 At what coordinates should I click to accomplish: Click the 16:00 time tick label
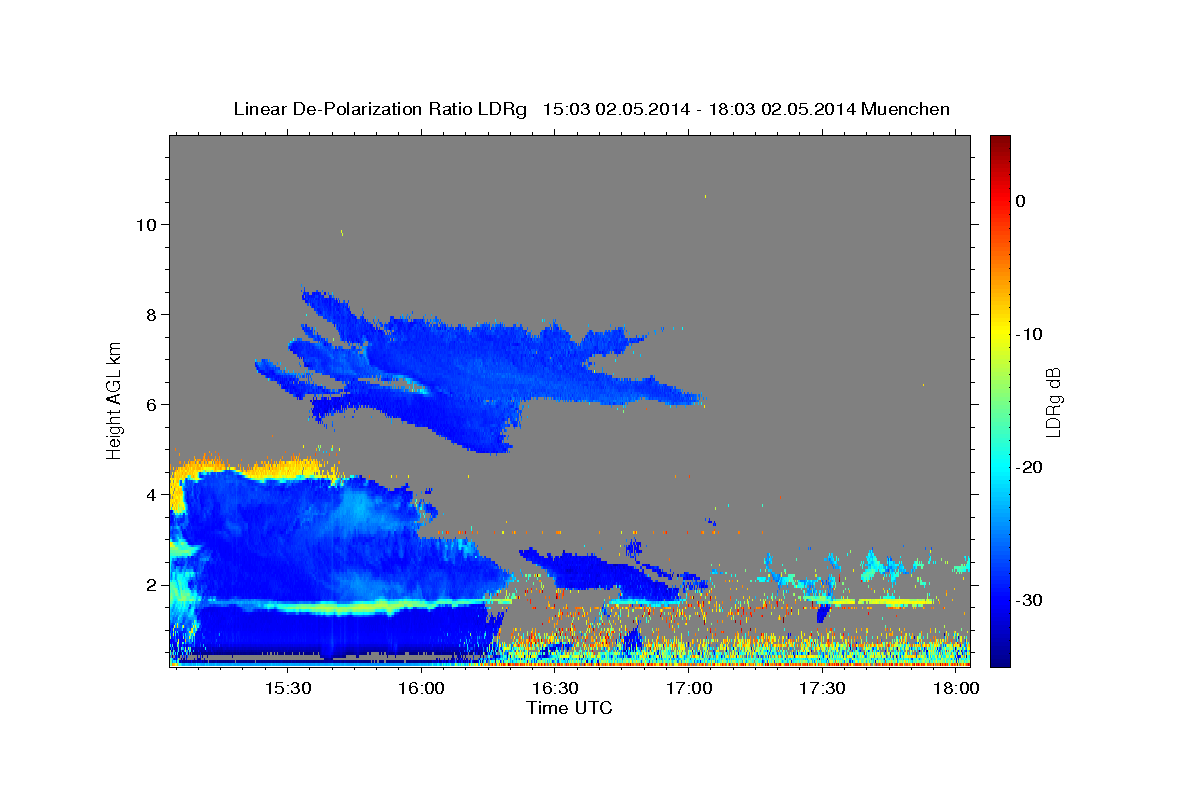421,689
